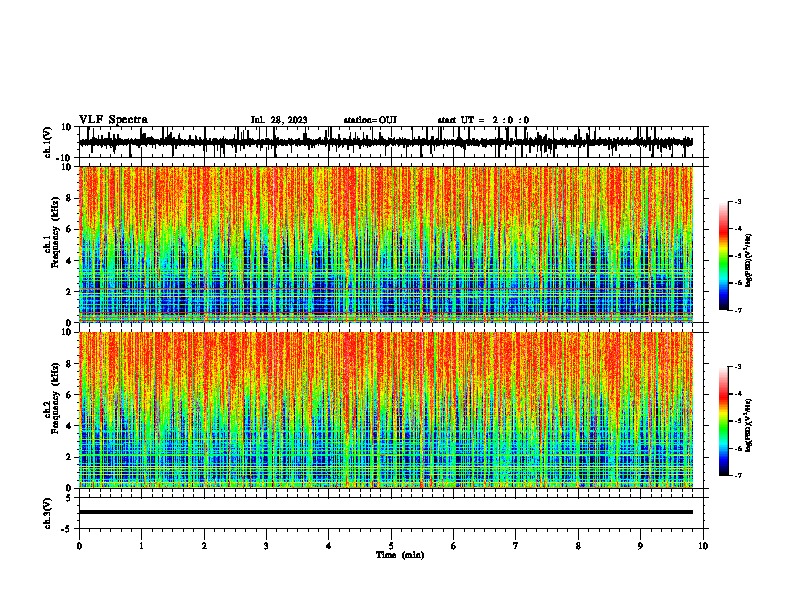Click the "ch.3(V)" axis label
Viewport: 792px width, 612px height.
click(48, 514)
